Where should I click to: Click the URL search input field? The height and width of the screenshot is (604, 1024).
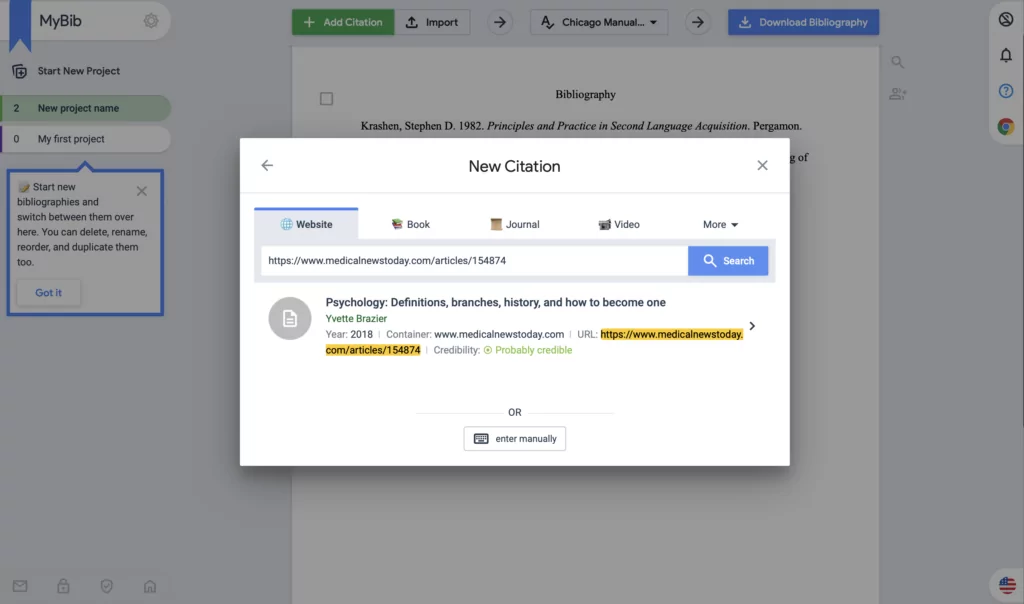tap(474, 261)
